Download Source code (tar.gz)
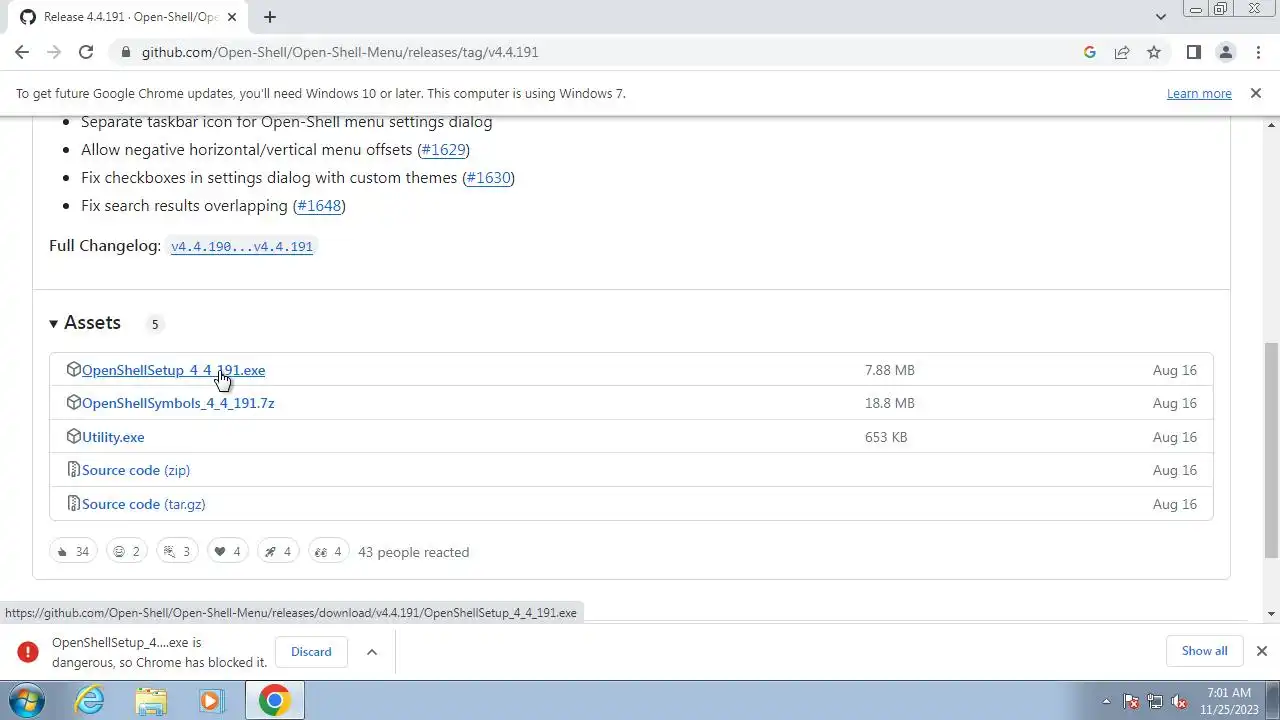1280x720 pixels. coord(144,504)
